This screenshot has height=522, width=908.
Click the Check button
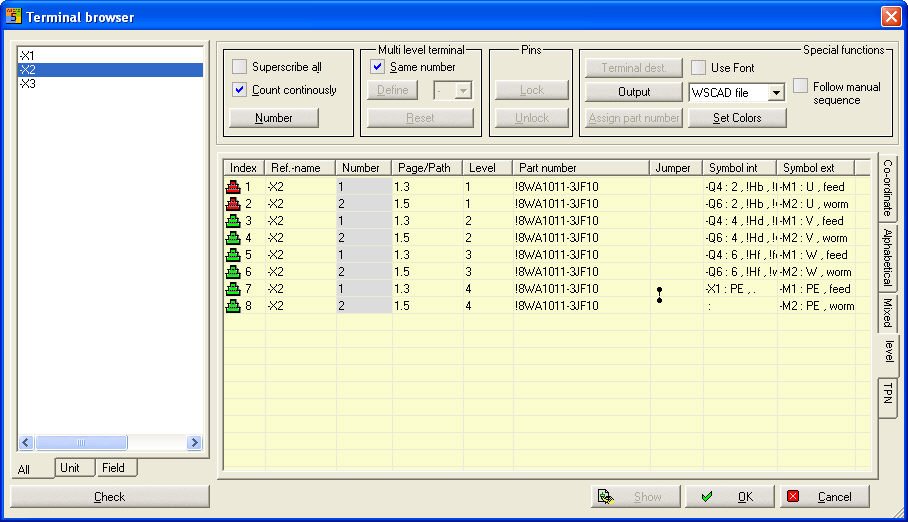click(x=109, y=497)
